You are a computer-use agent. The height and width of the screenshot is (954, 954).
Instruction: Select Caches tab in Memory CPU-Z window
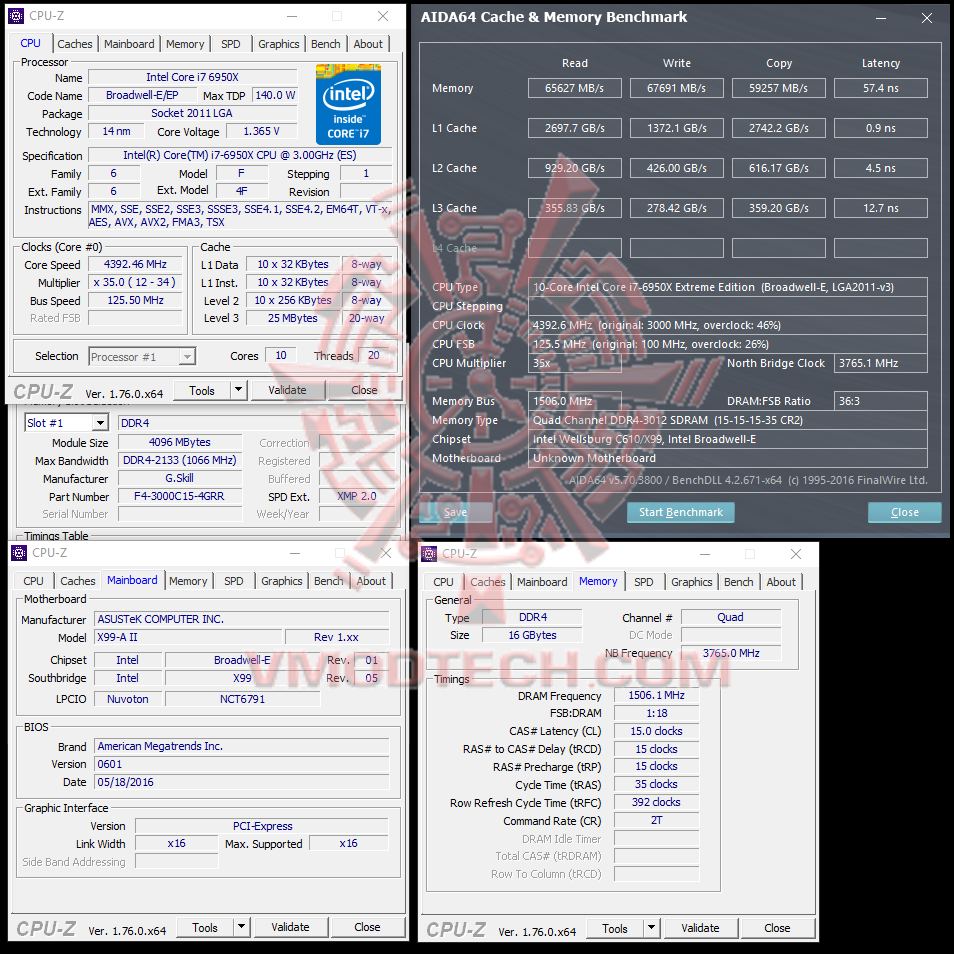pos(488,582)
